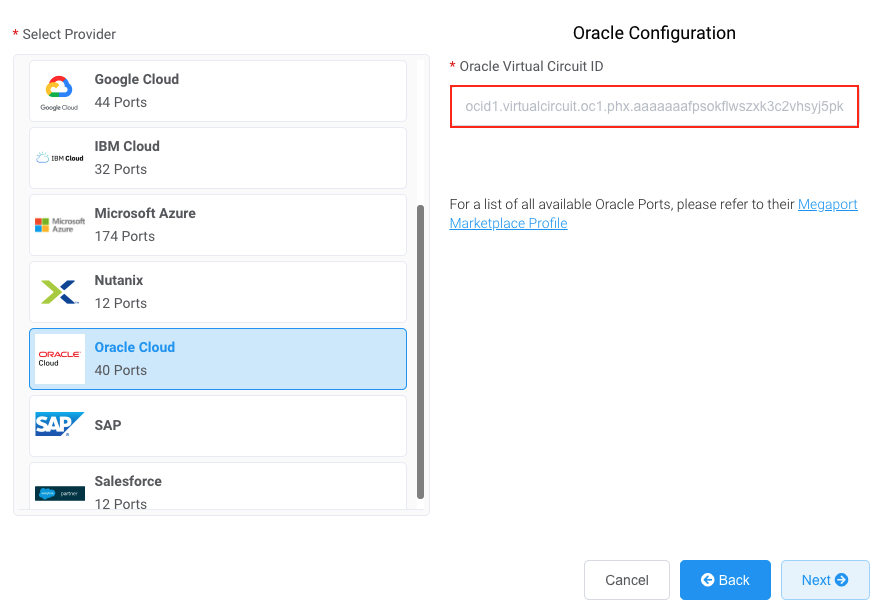Image resolution: width=881 pixels, height=608 pixels.
Task: Click the right arrow icon on Next
Action: coord(841,579)
